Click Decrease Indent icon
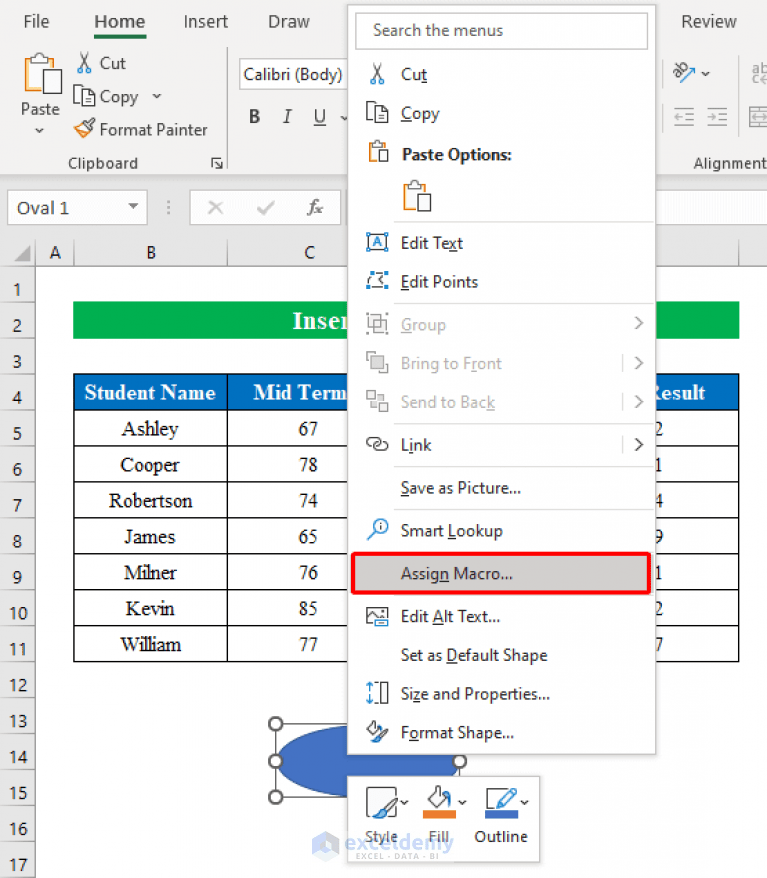Screen dimensions: 767x878 [684, 117]
